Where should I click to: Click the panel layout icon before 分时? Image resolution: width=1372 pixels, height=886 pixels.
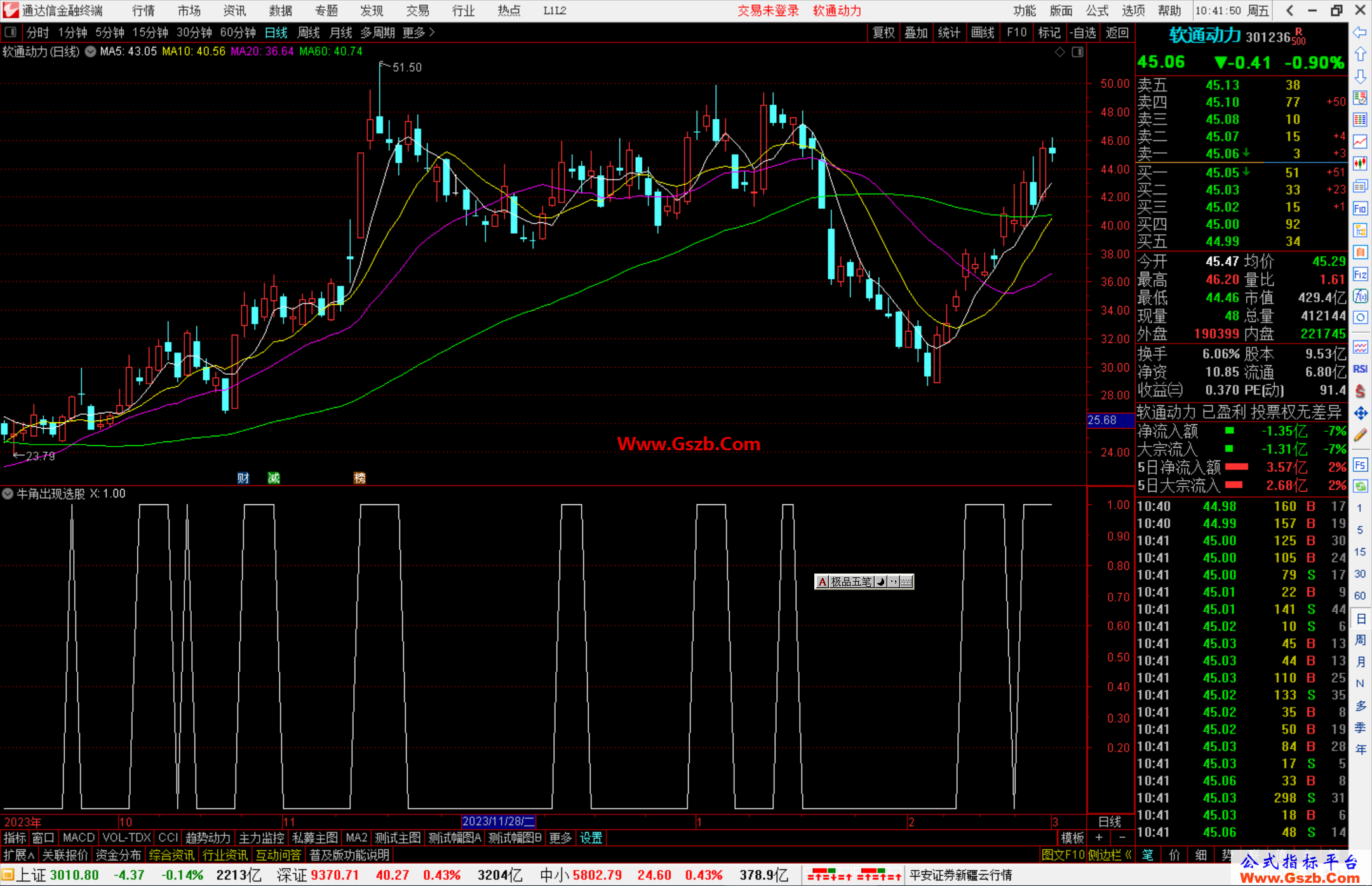pos(11,32)
